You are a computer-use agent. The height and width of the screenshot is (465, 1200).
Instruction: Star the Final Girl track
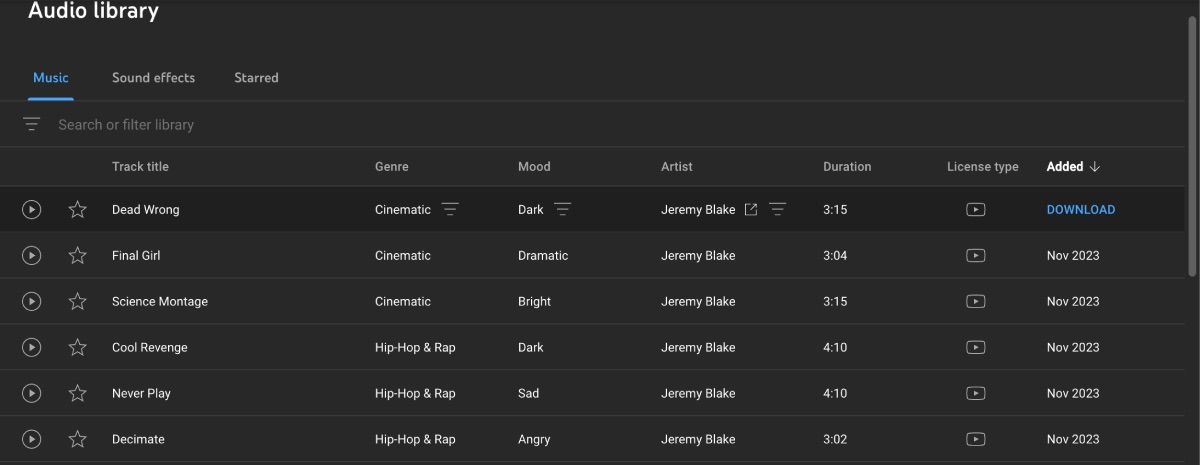pyautogui.click(x=78, y=256)
